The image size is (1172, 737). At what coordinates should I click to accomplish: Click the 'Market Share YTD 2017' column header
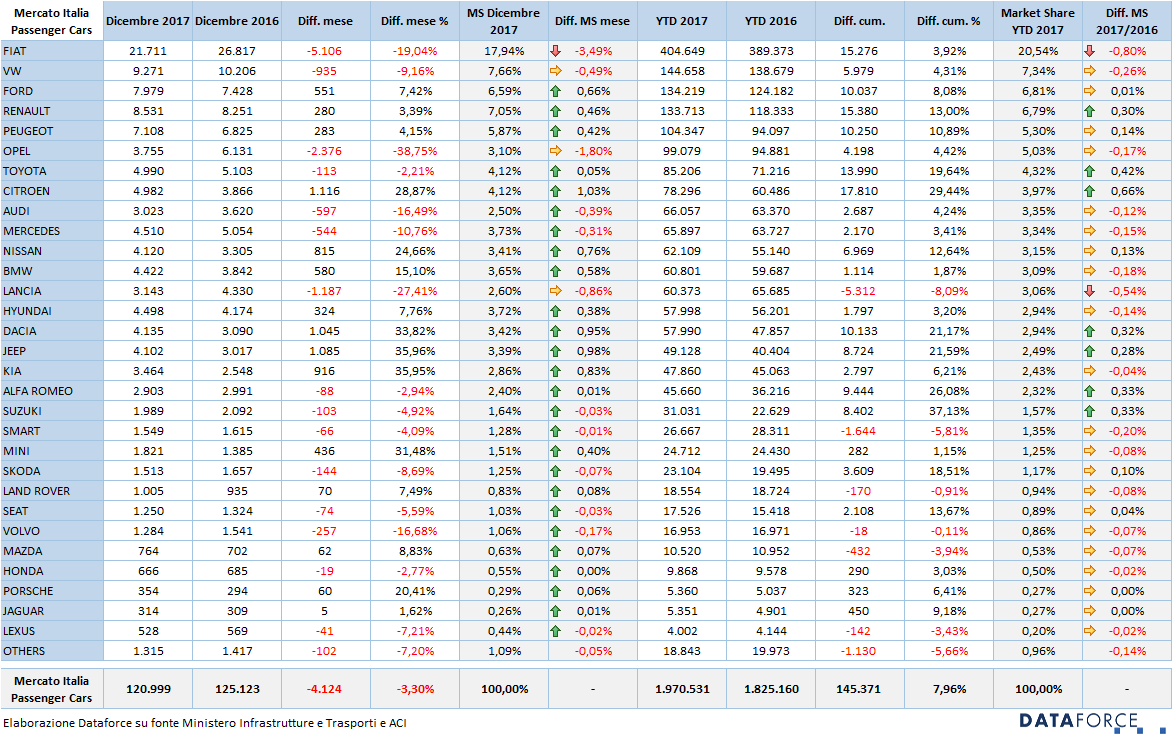pyautogui.click(x=1038, y=21)
